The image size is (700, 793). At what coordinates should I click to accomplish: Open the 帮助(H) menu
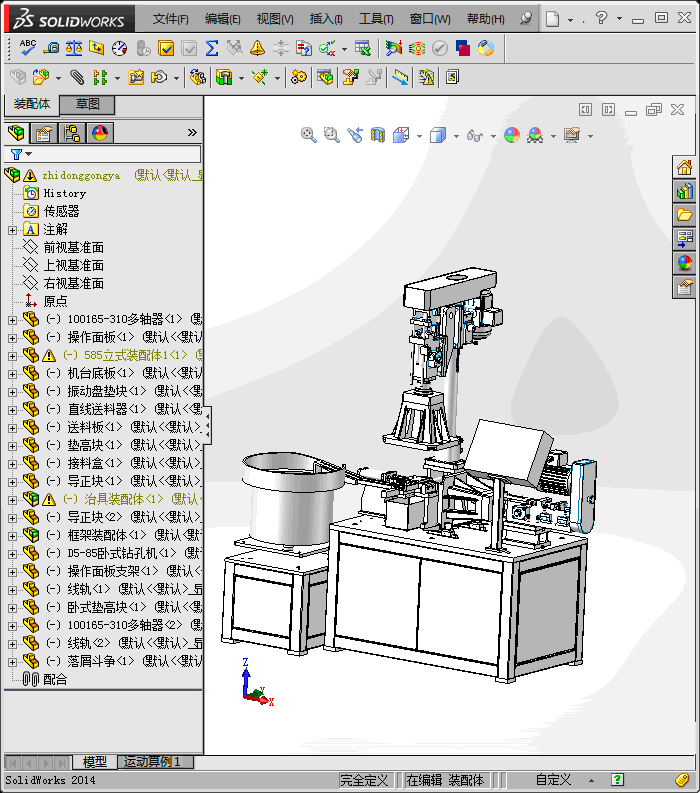[x=486, y=19]
